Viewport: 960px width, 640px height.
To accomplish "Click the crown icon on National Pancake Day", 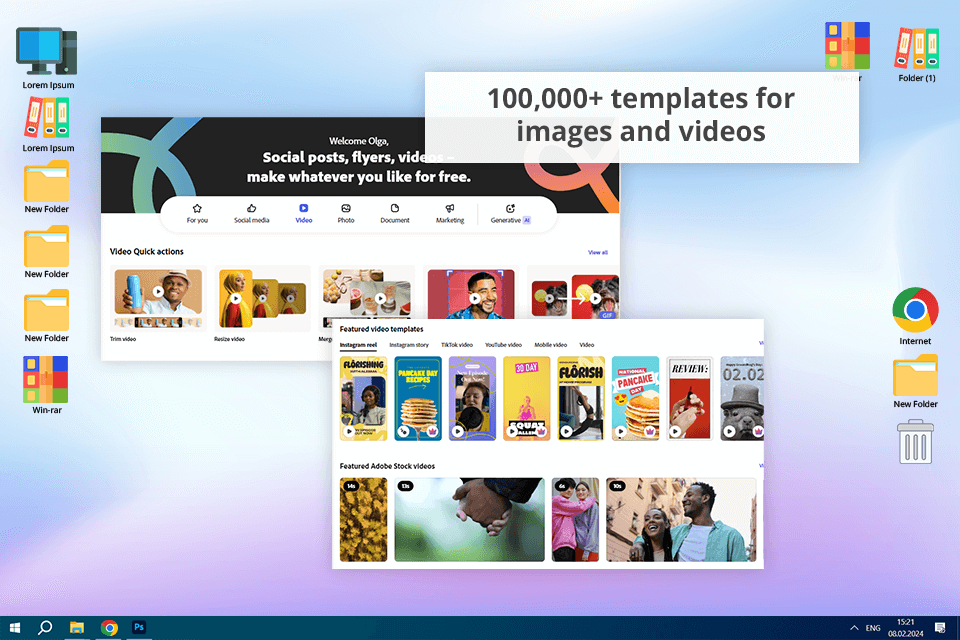I will (650, 431).
